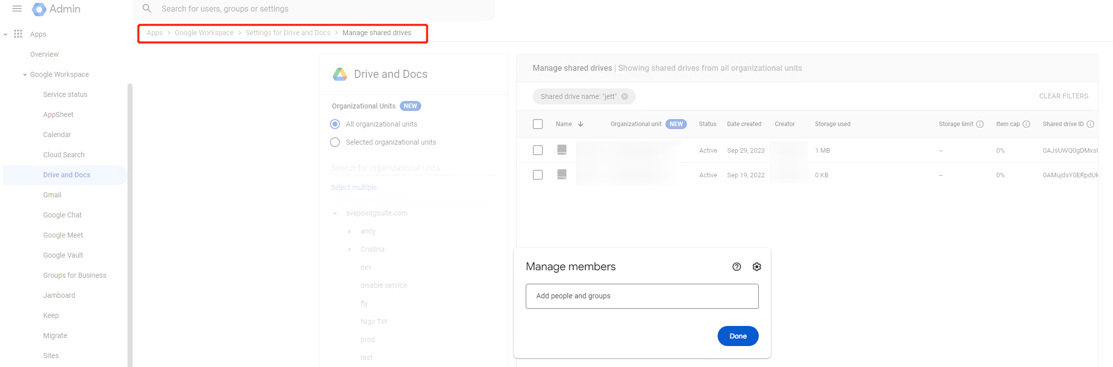
Task: Open the hamburger main menu
Action: pos(17,9)
